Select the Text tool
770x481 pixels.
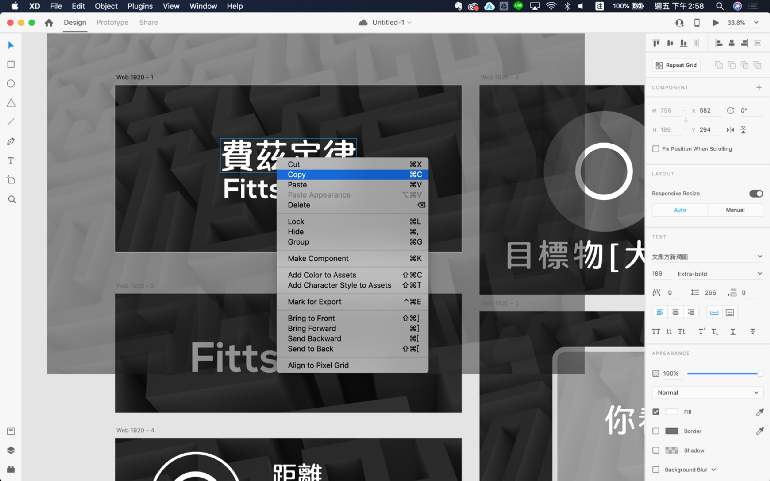pyautogui.click(x=11, y=161)
